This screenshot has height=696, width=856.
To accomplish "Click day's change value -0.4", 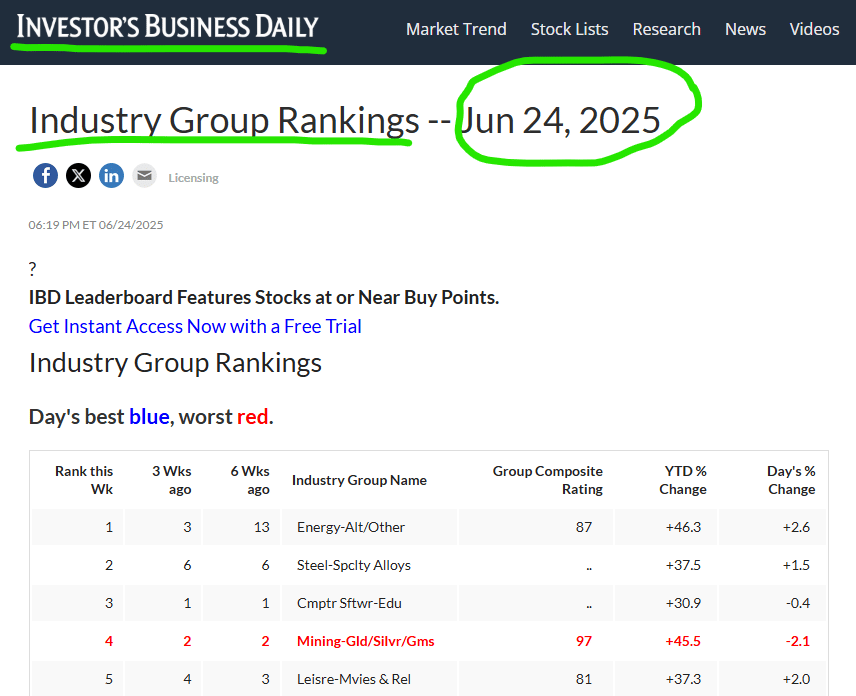I will coord(798,603).
